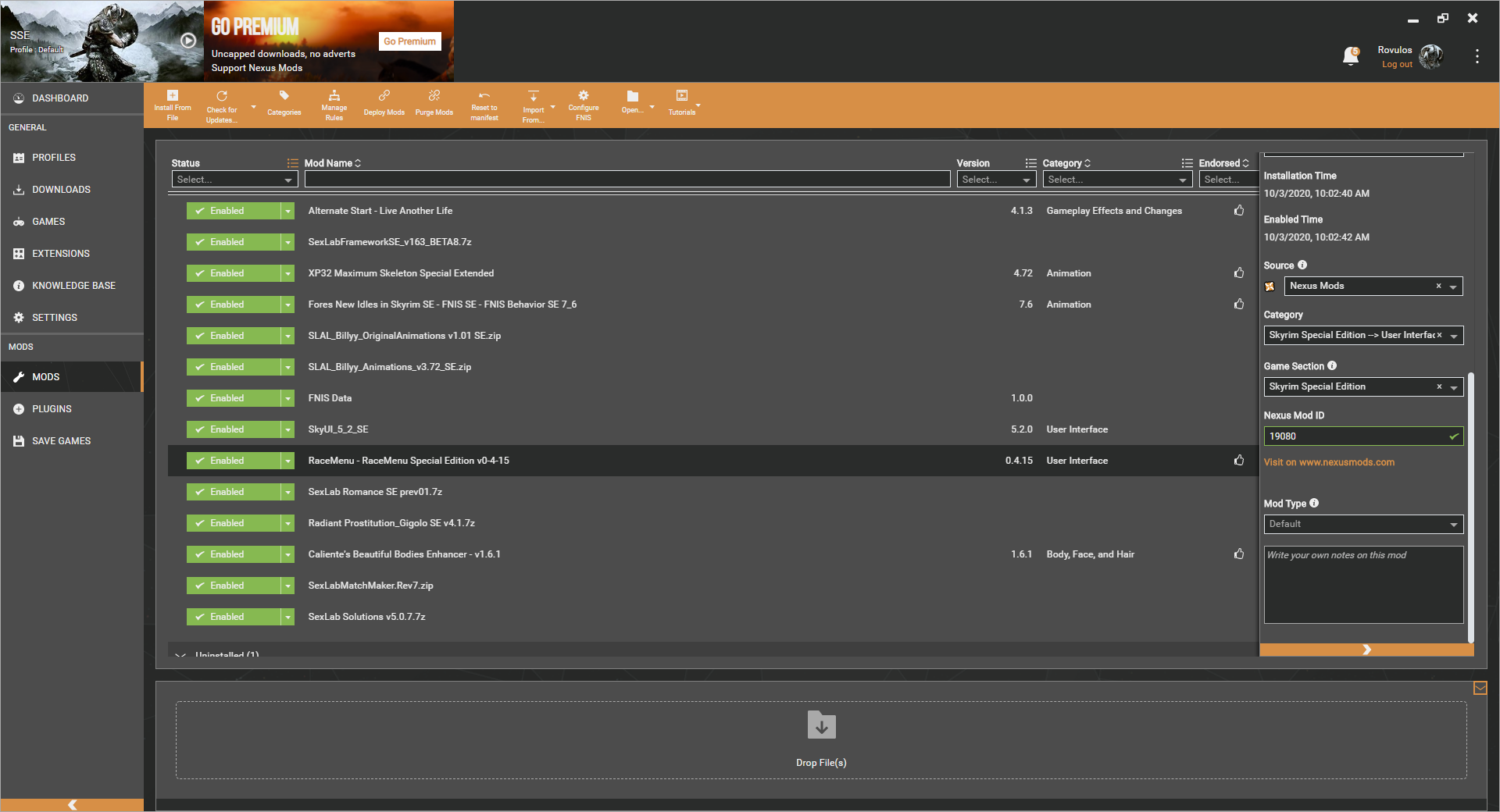Open the Game Section dropdown

coord(1363,386)
